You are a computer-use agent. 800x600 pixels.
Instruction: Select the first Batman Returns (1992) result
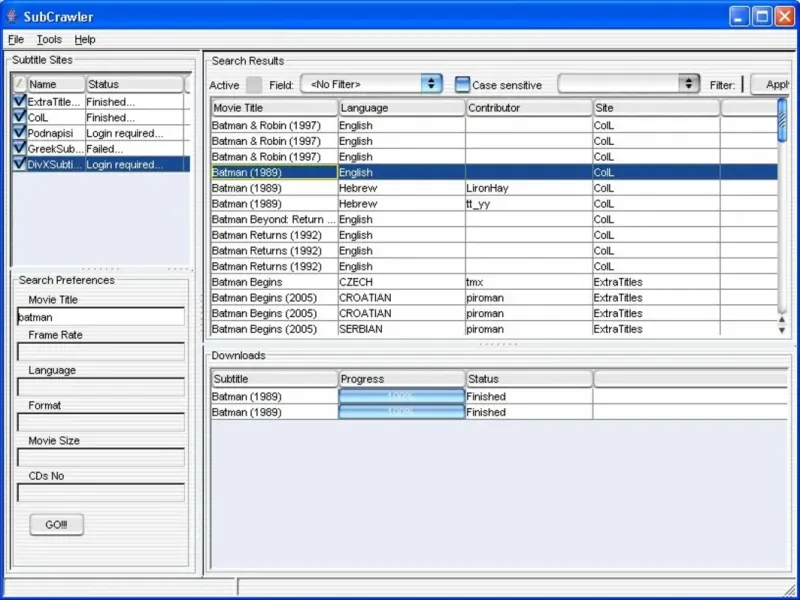(x=494, y=235)
